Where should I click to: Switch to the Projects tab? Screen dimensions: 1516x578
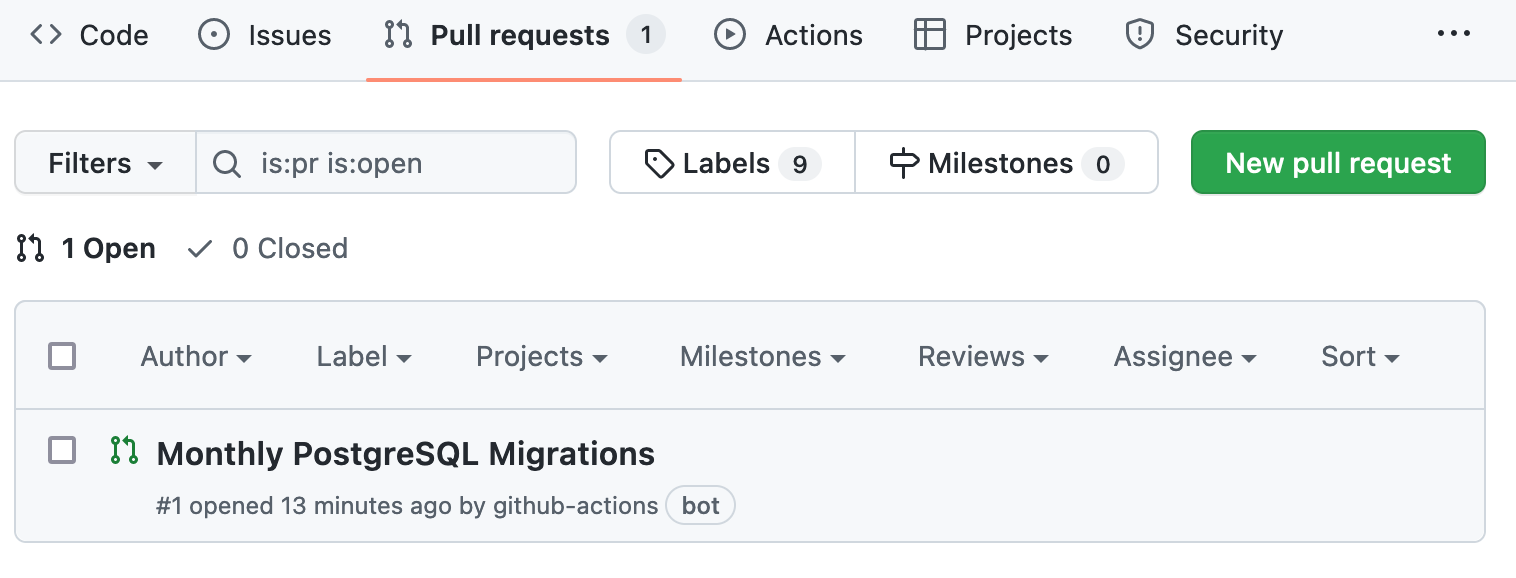[993, 35]
